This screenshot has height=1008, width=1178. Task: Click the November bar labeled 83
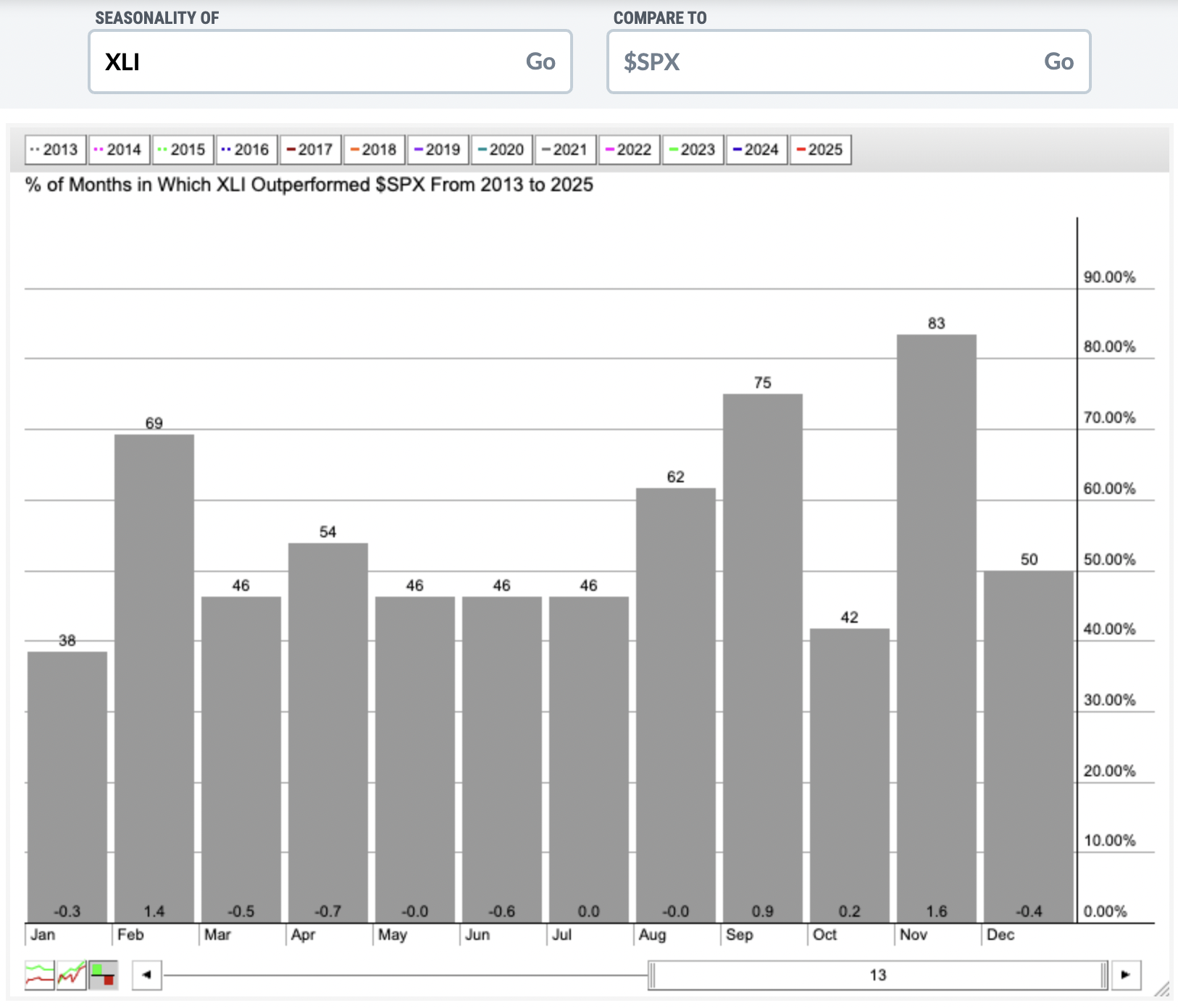pyautogui.click(x=936, y=629)
